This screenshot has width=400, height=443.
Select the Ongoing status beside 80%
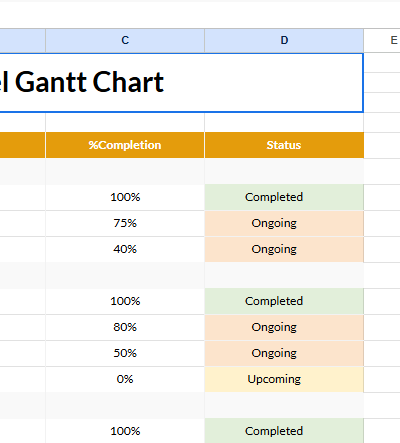tap(284, 327)
